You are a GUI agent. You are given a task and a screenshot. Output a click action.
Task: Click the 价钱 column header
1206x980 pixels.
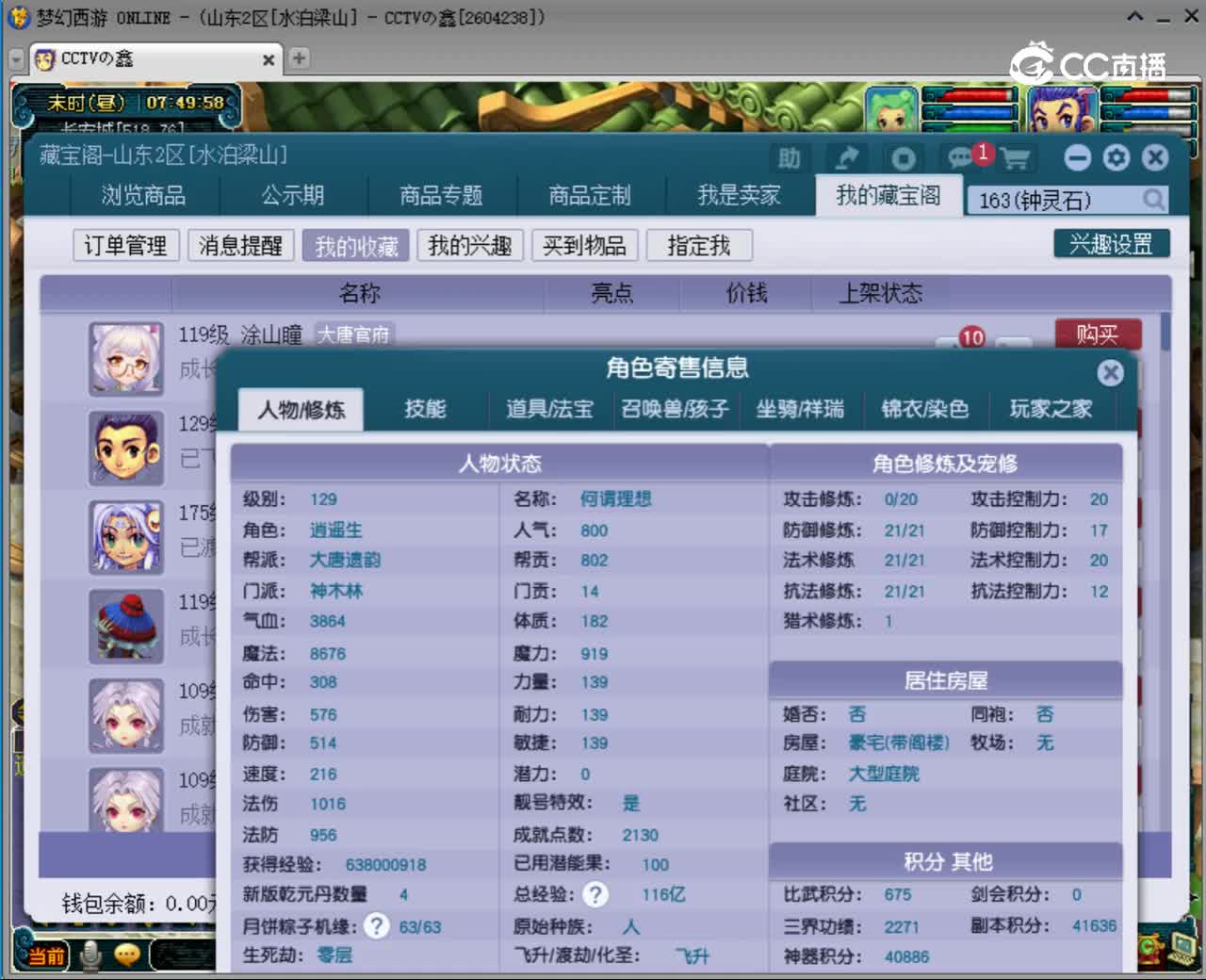pos(746,293)
